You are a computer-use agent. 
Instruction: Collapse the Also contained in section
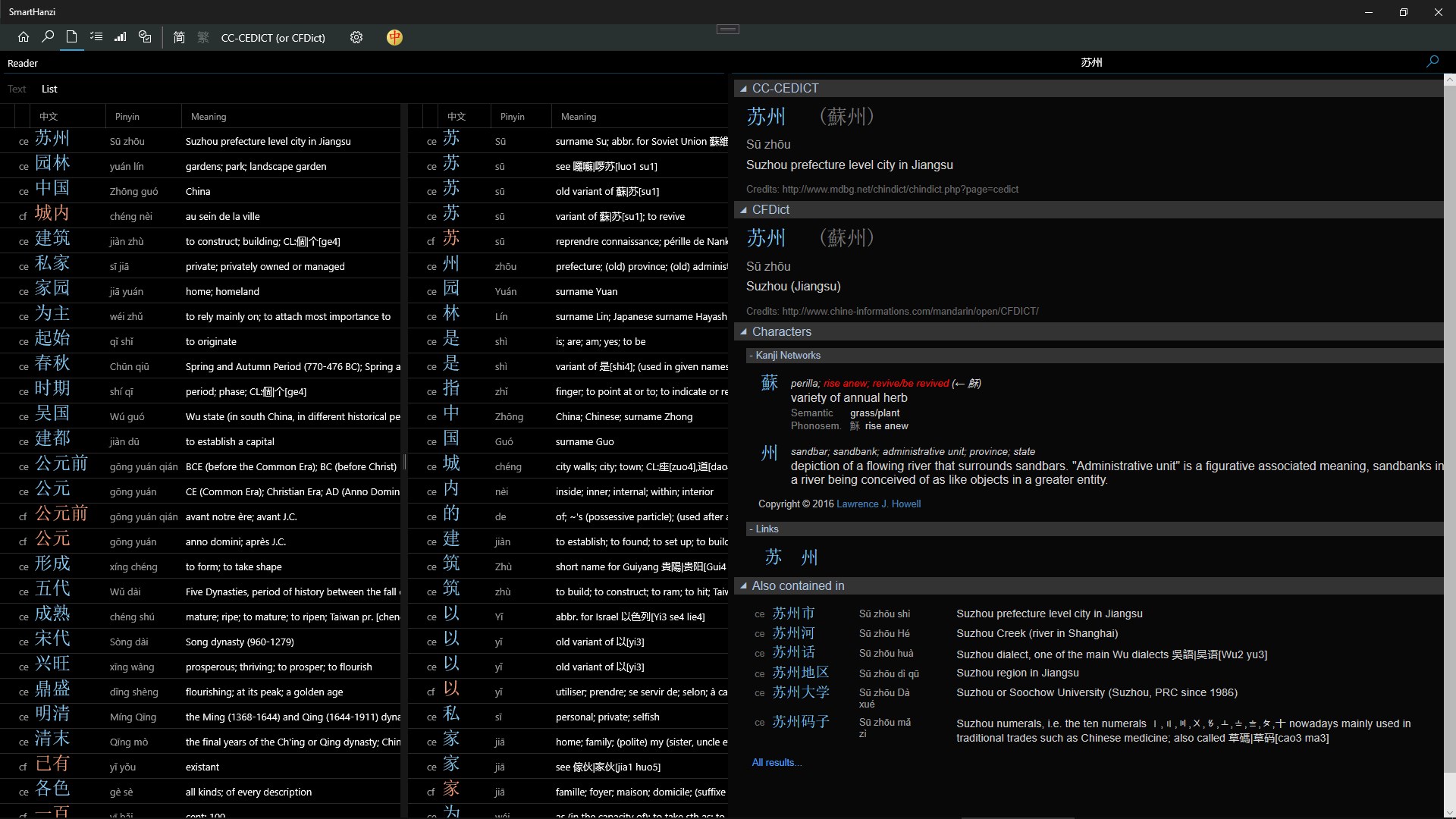[x=744, y=586]
